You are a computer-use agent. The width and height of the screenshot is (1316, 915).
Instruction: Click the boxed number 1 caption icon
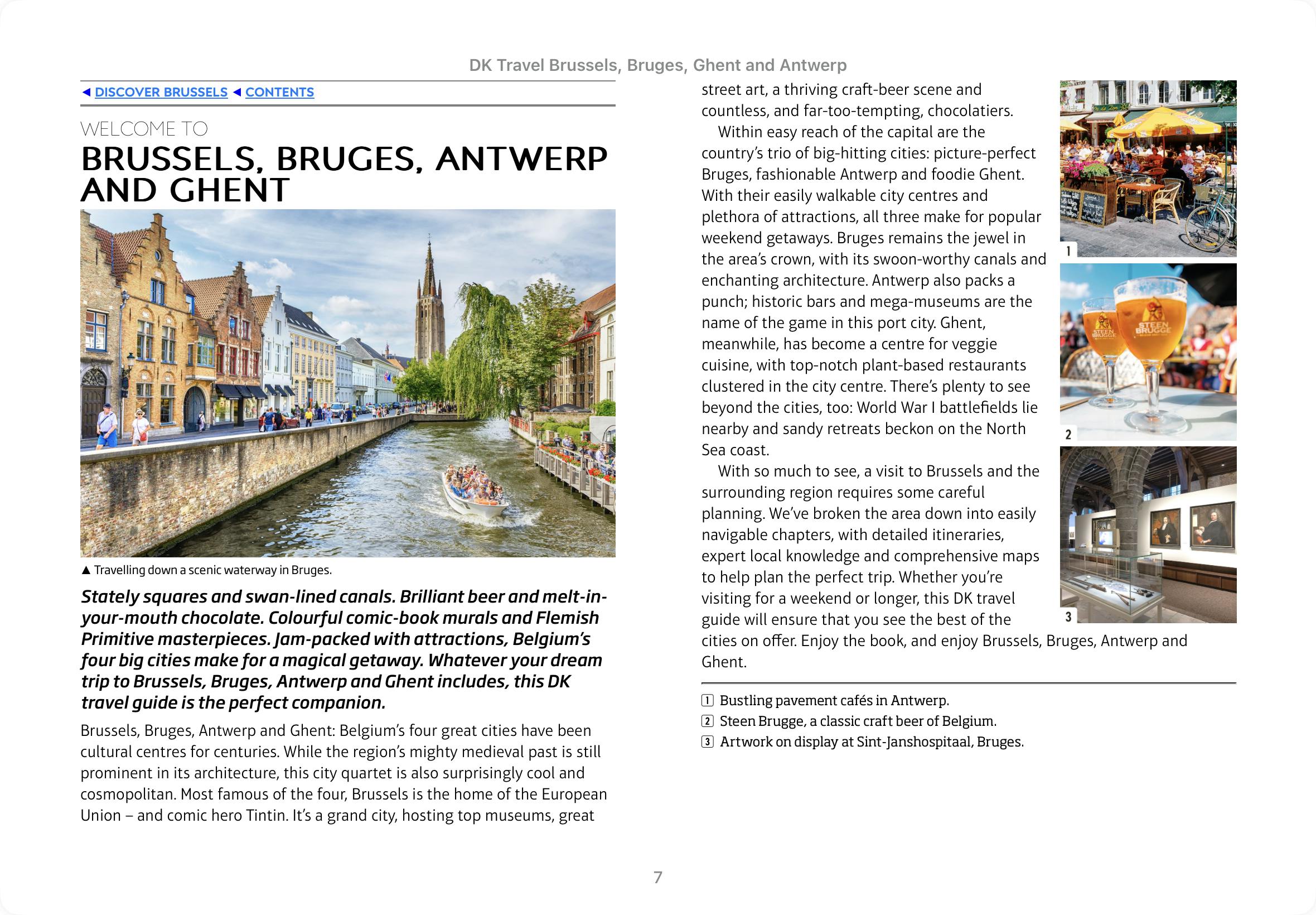[708, 701]
